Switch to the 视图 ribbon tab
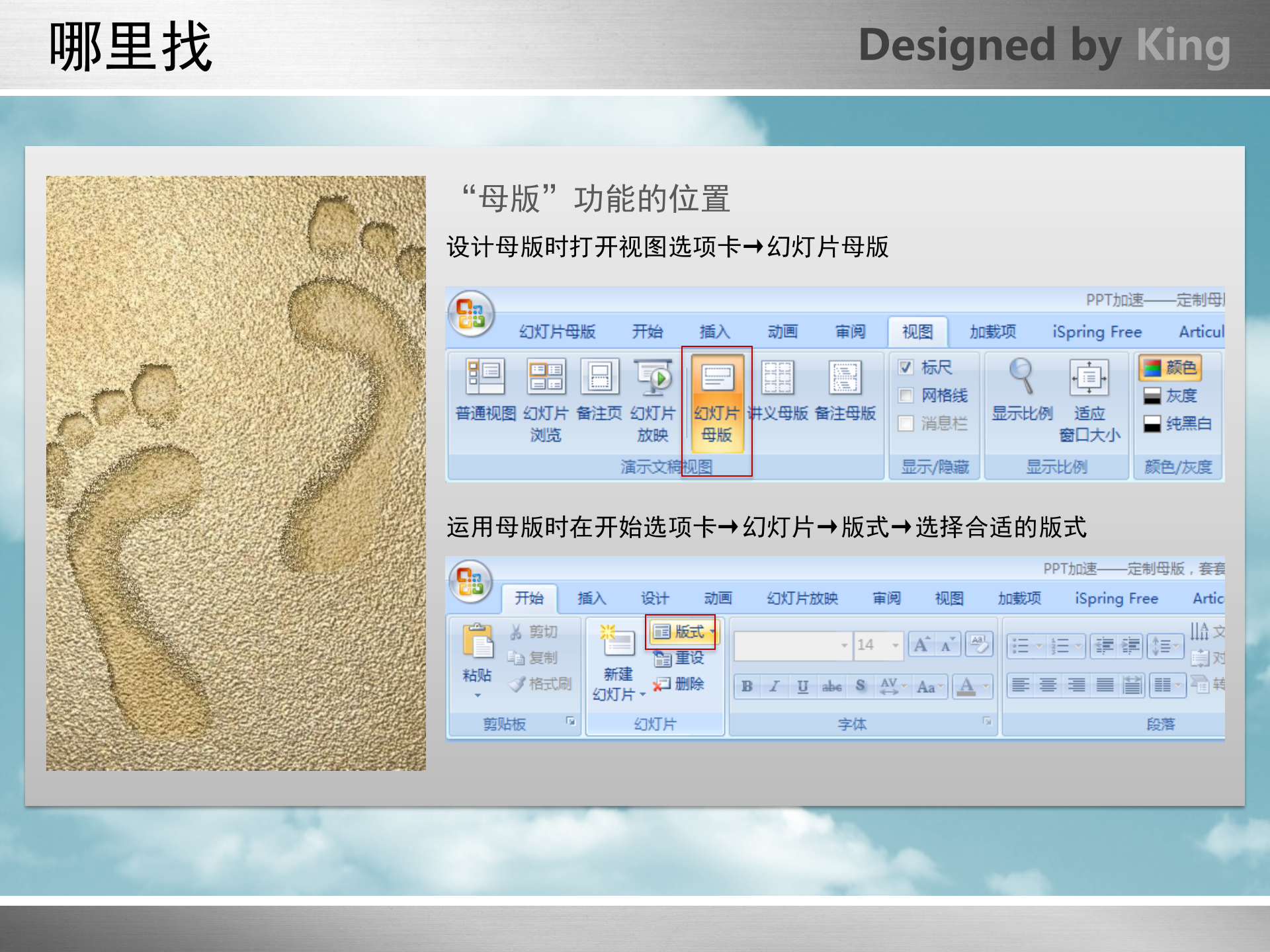The width and height of the screenshot is (1270, 952). click(x=917, y=332)
